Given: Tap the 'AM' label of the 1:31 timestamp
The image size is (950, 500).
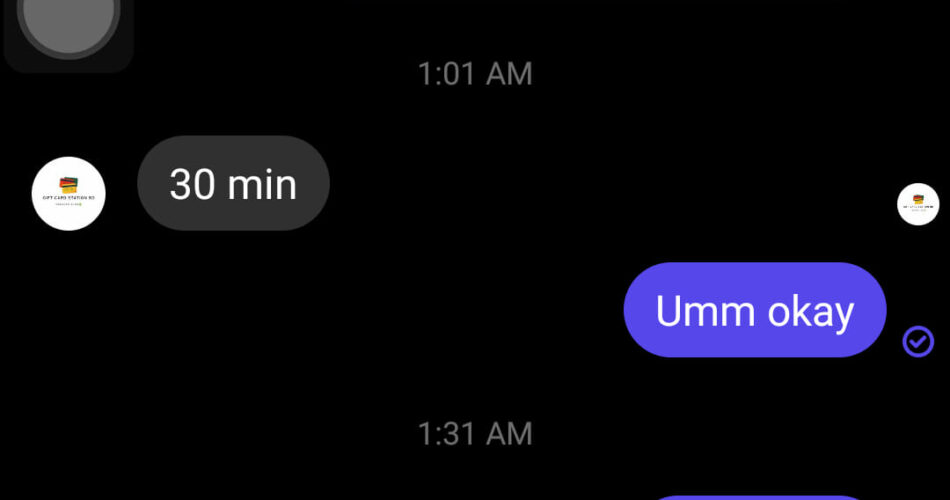Looking at the screenshot, I should pyautogui.click(x=509, y=434).
